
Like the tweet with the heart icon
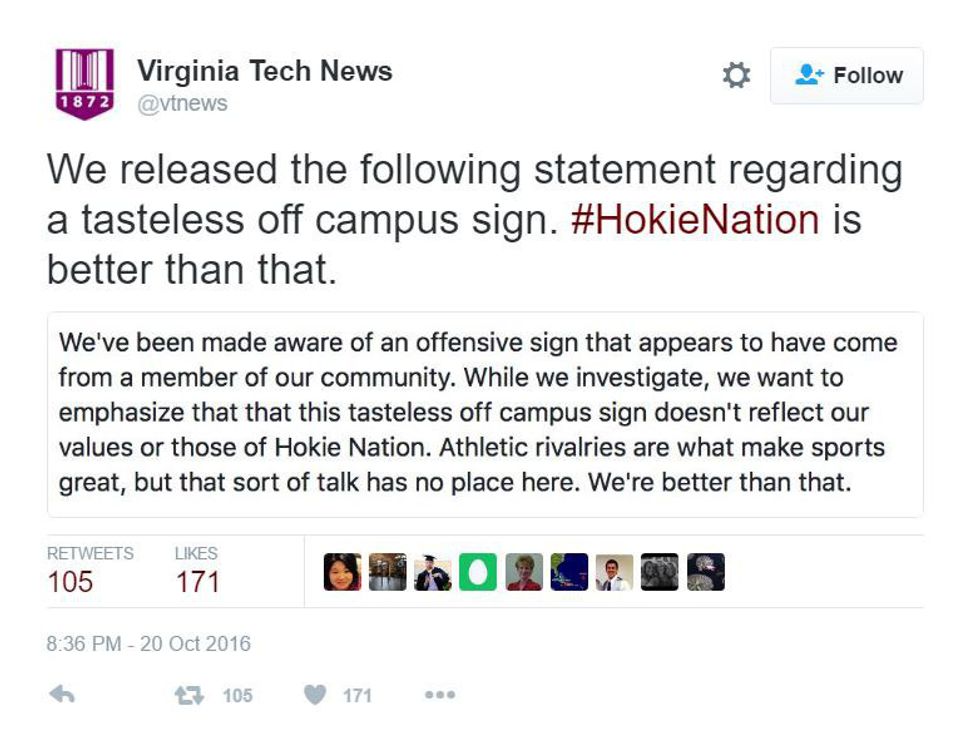coord(314,695)
